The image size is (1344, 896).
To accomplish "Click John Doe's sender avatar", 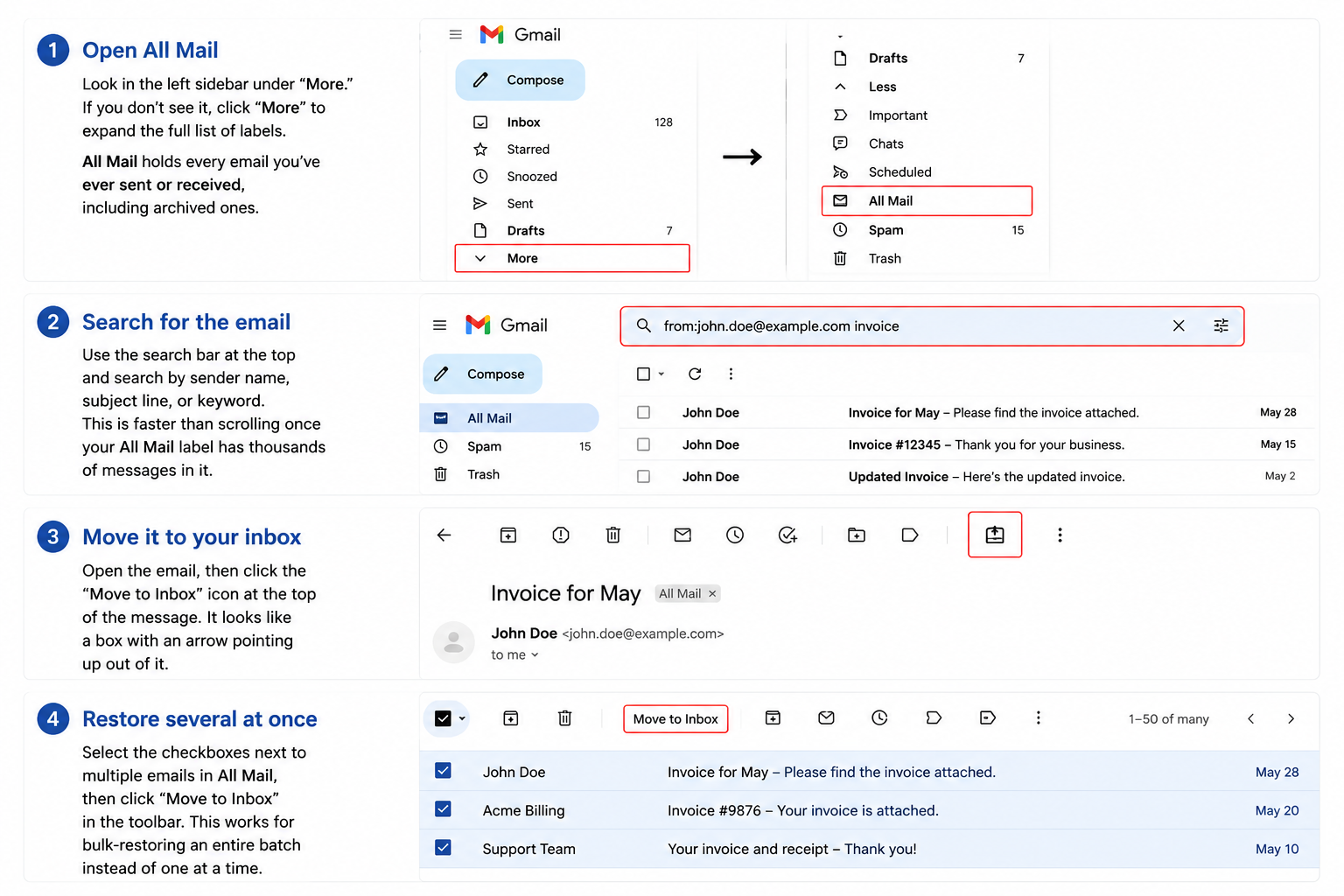I will (x=453, y=642).
